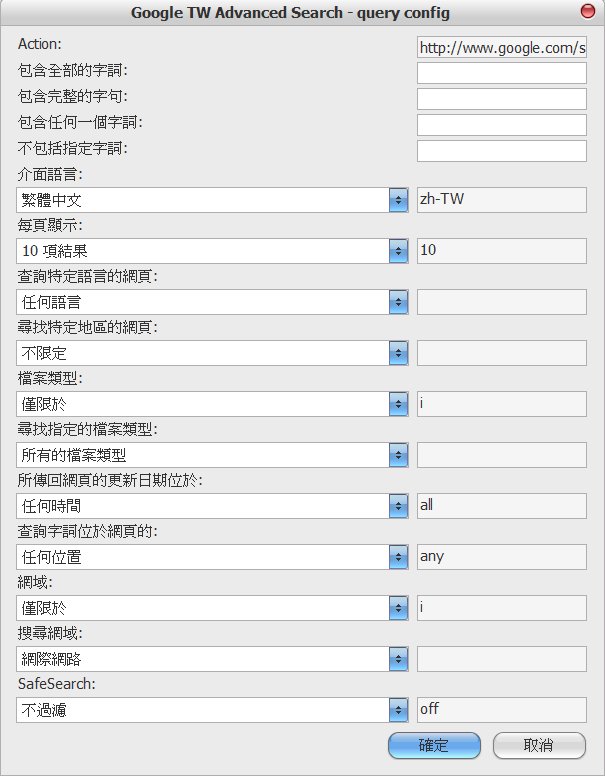The image size is (605, 776).
Task: Click the 包含全部的字詞 text field
Action: coord(501,73)
